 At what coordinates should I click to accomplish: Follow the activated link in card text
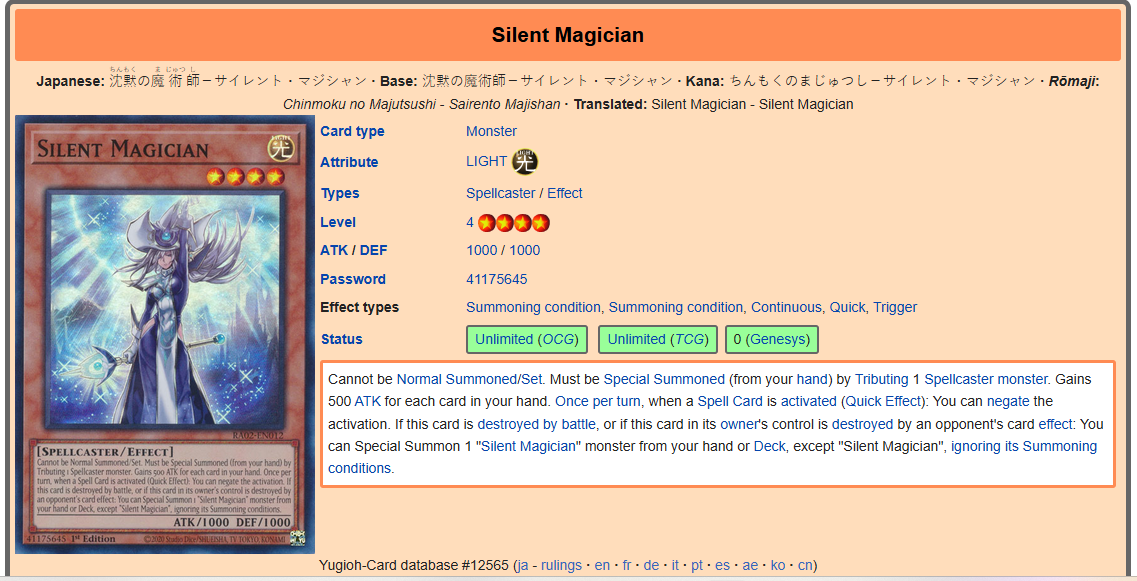click(809, 401)
